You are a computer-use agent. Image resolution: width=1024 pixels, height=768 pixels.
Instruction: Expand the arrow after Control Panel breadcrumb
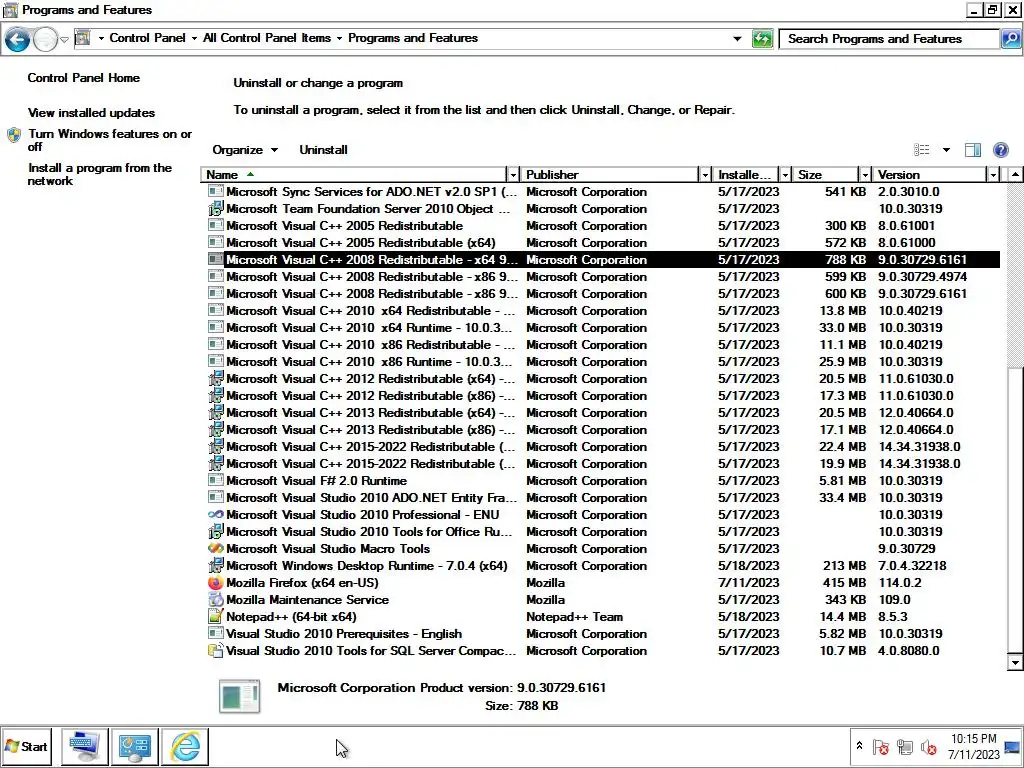click(x=194, y=39)
